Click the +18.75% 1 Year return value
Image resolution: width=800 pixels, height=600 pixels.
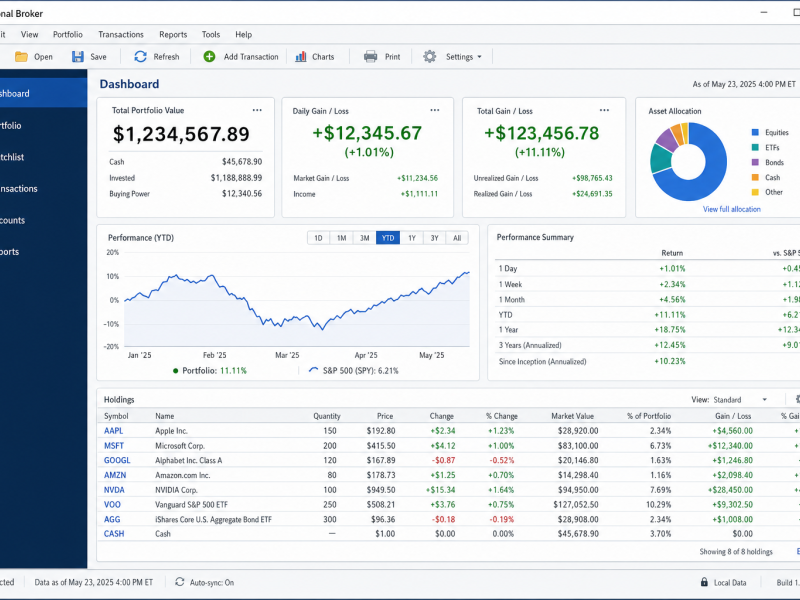click(x=670, y=330)
